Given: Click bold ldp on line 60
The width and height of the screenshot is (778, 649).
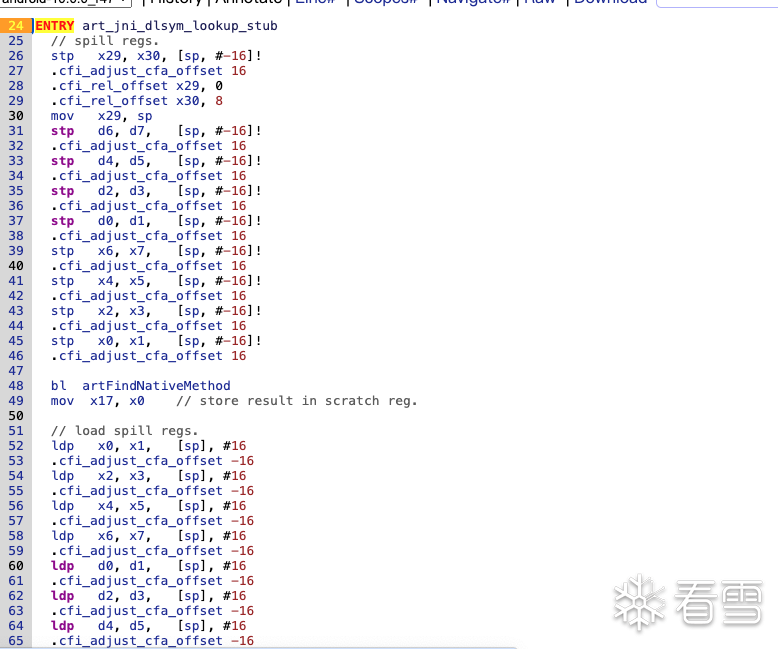Looking at the screenshot, I should 63,566.
